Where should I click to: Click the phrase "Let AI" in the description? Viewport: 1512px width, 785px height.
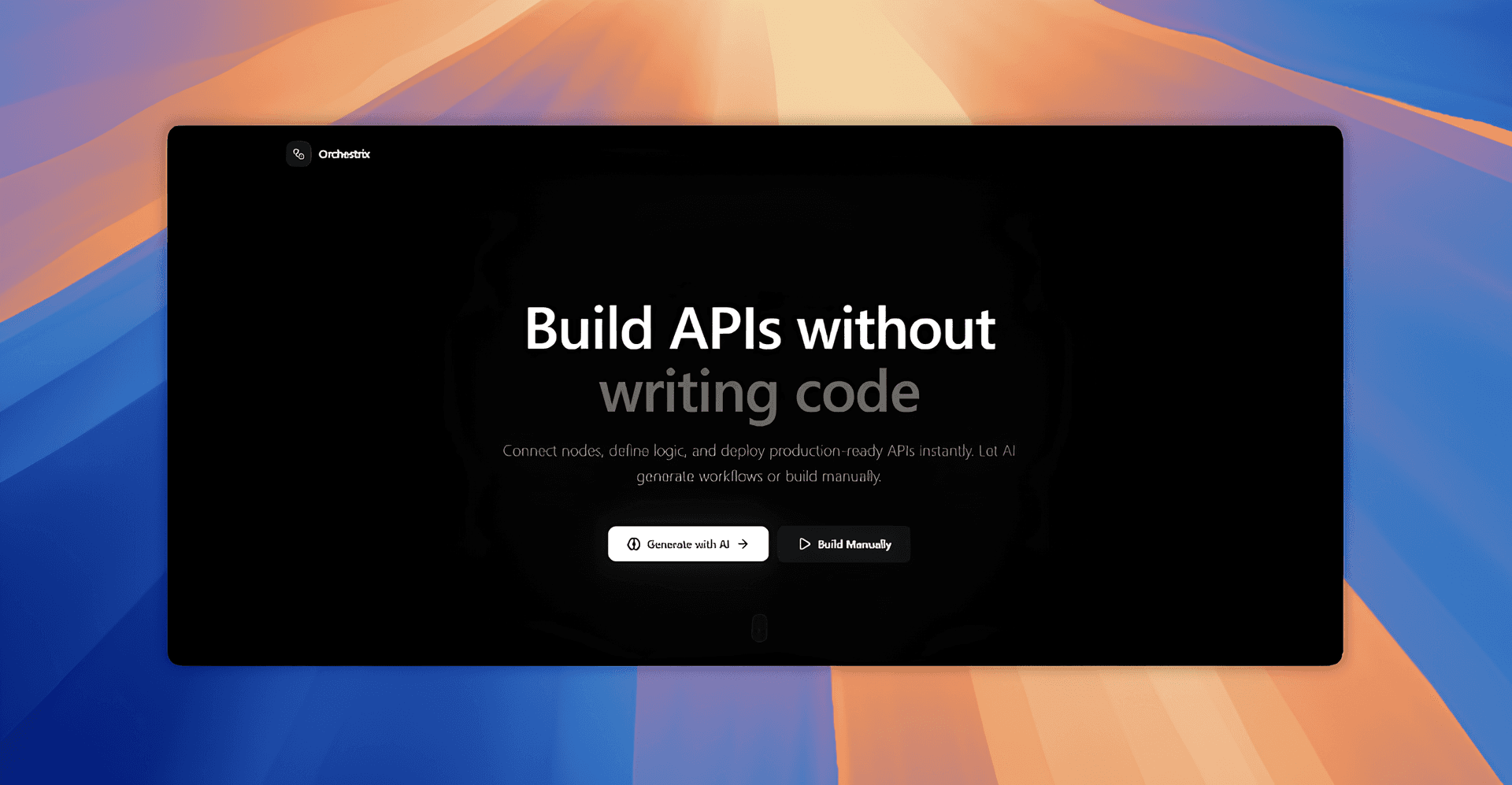click(x=996, y=451)
